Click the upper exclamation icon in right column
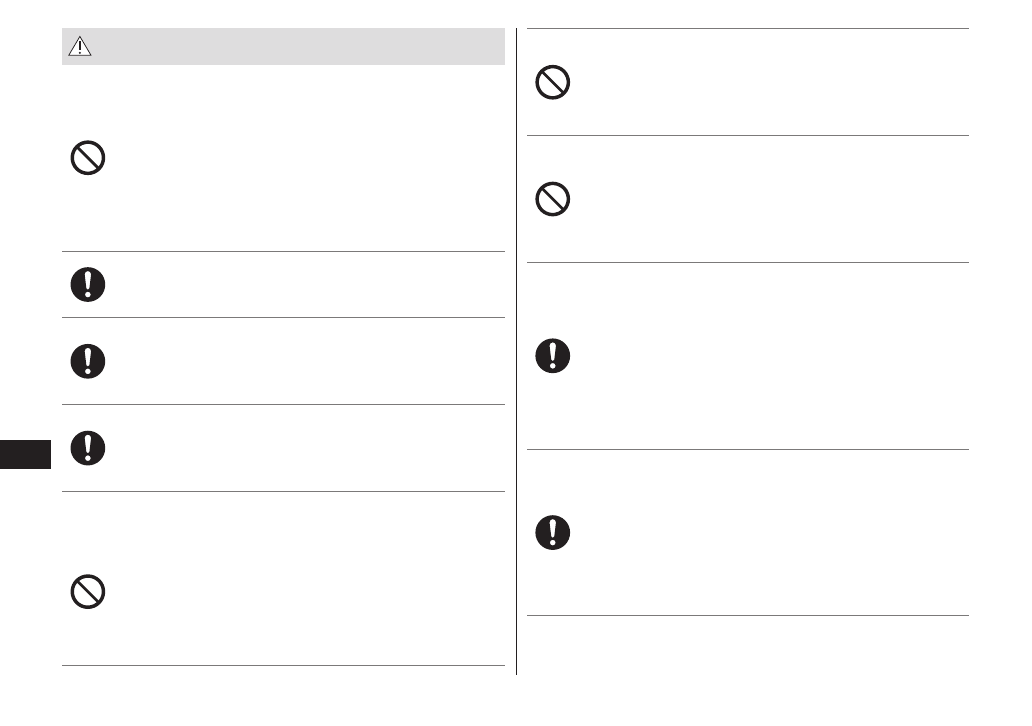1032x726 pixels. [553, 356]
